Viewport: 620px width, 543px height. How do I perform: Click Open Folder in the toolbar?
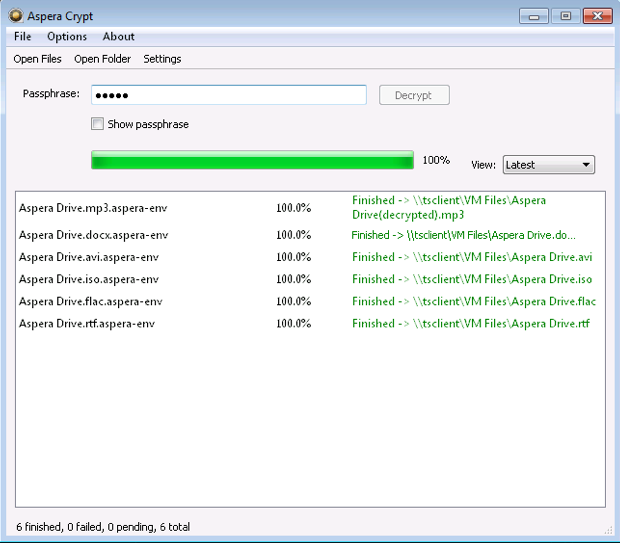click(102, 59)
